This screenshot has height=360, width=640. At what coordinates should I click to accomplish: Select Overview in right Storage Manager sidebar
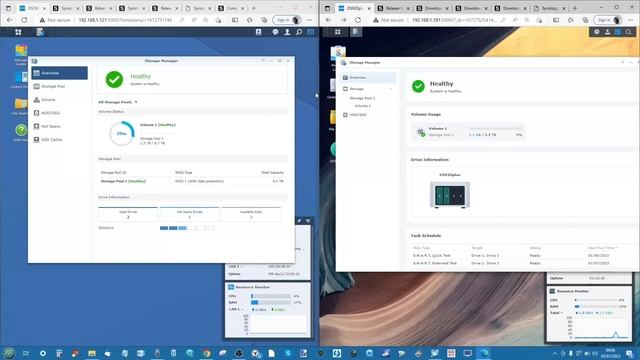click(368, 78)
